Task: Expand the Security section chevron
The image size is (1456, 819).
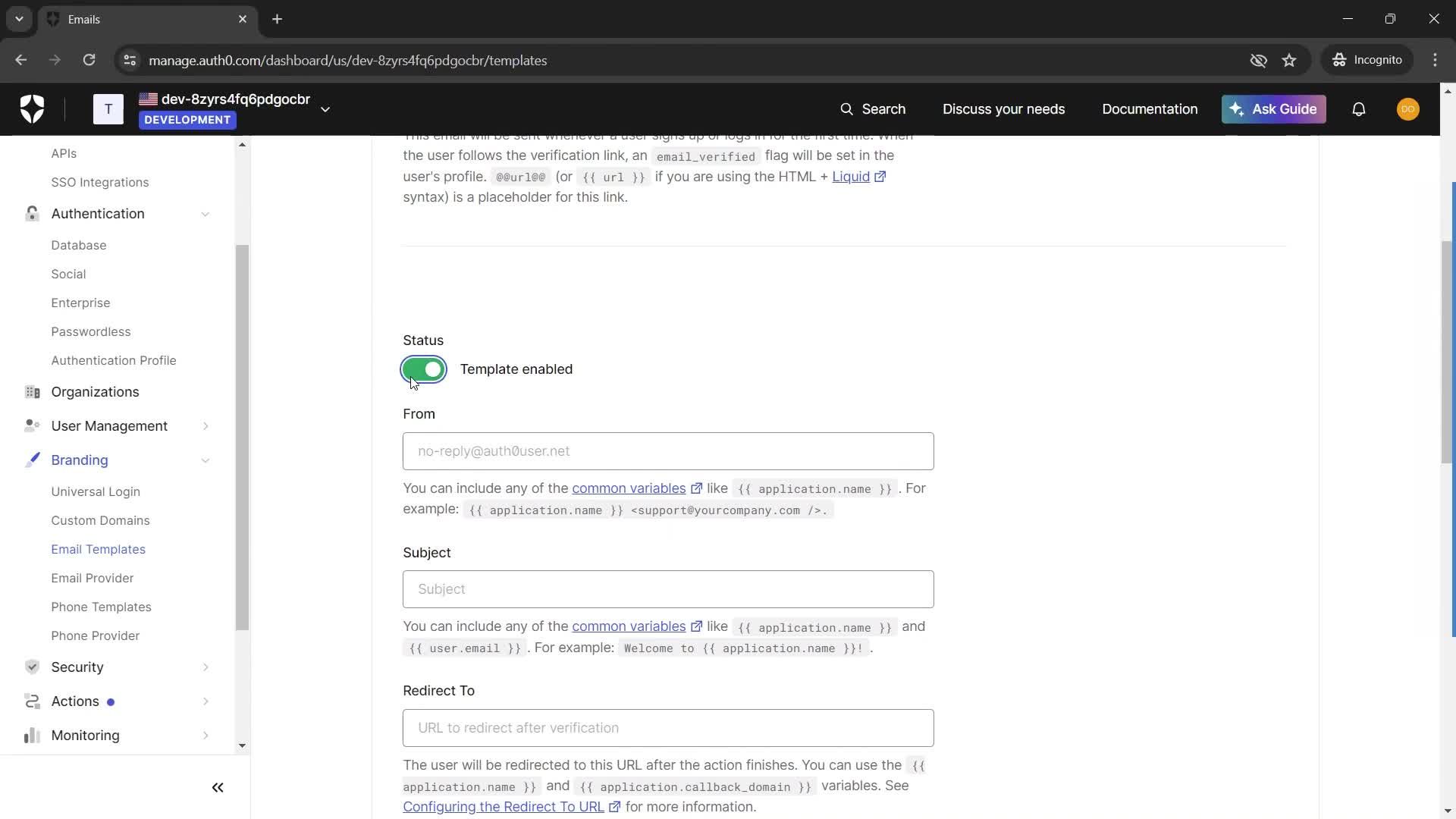Action: (x=206, y=667)
